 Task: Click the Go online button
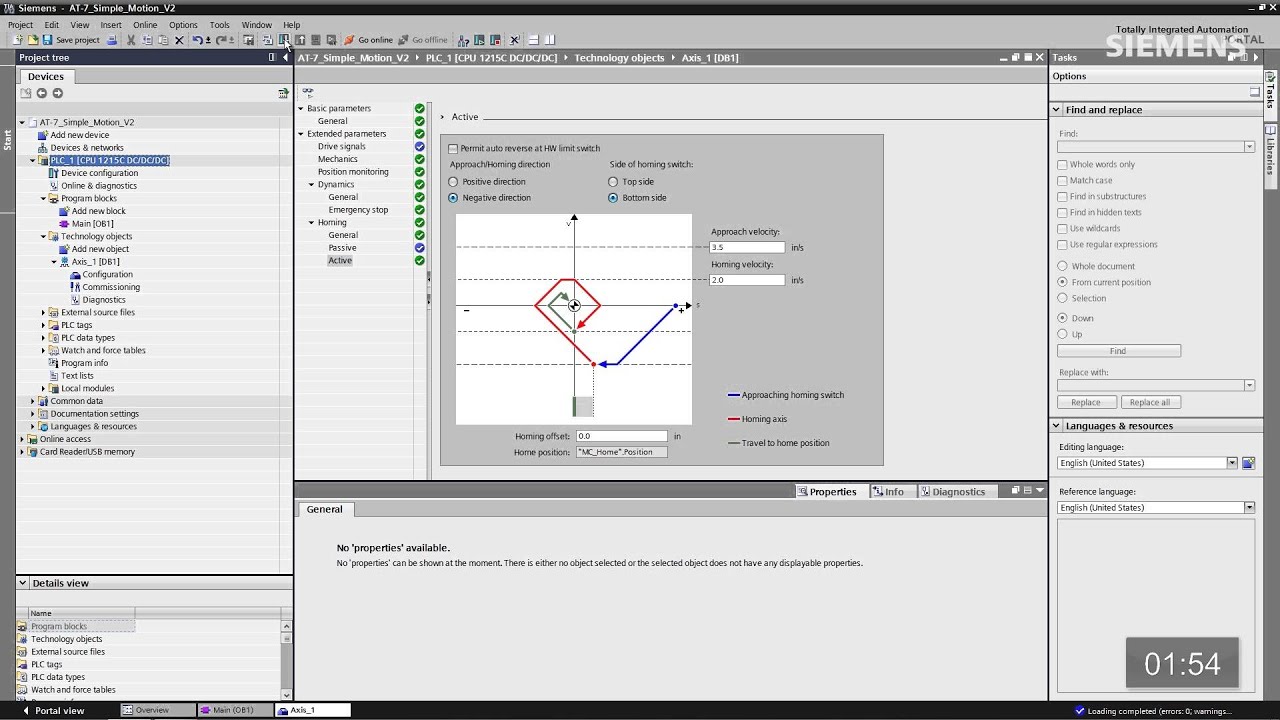click(x=368, y=40)
